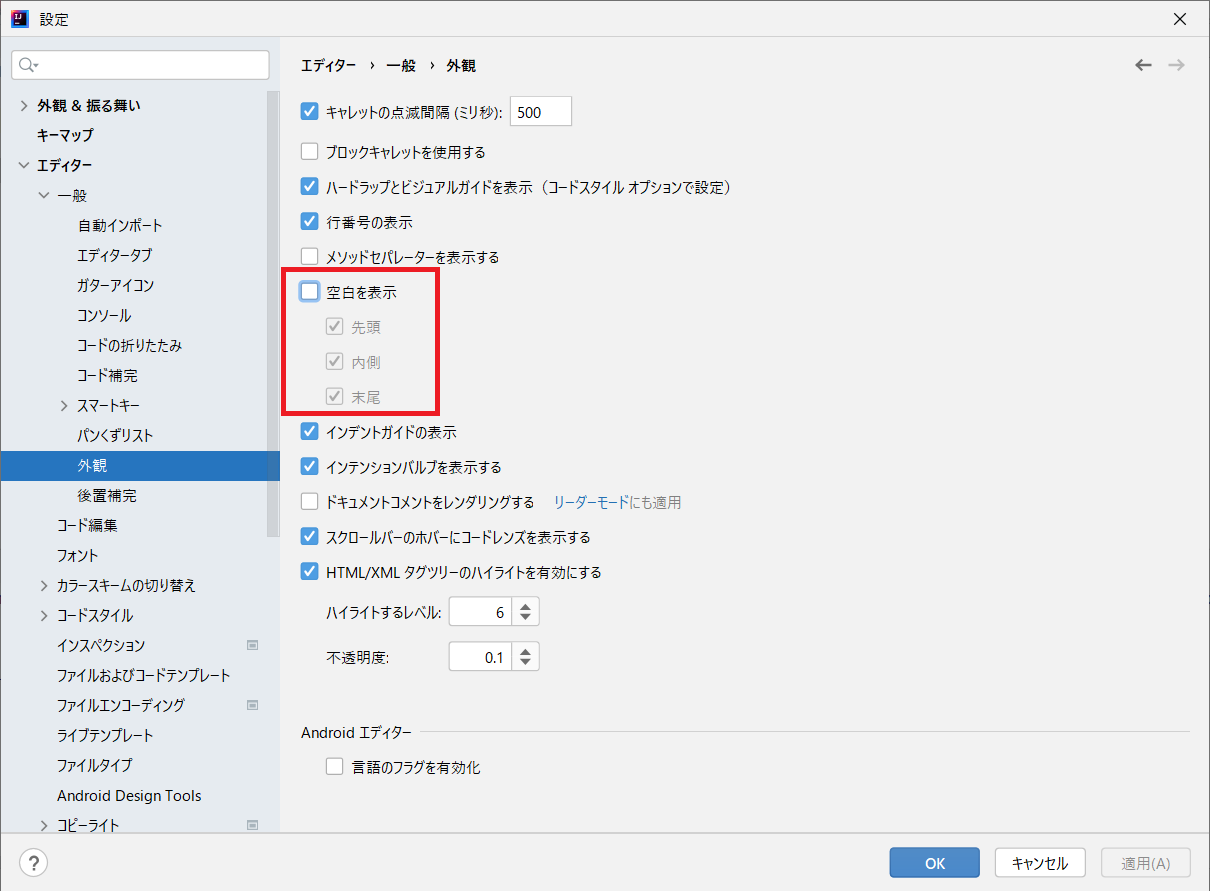Toggle HTML/XML タグツリーのハイライト checkbox

pos(310,573)
